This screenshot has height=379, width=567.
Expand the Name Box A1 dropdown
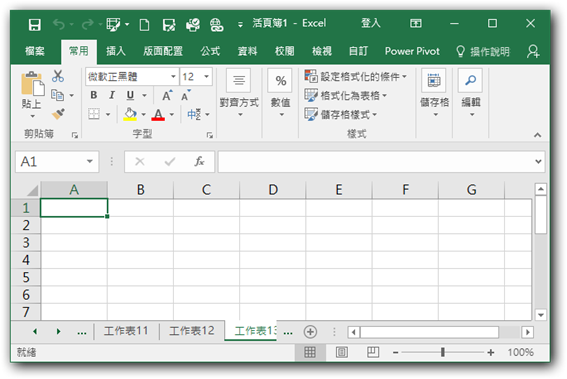click(x=90, y=161)
